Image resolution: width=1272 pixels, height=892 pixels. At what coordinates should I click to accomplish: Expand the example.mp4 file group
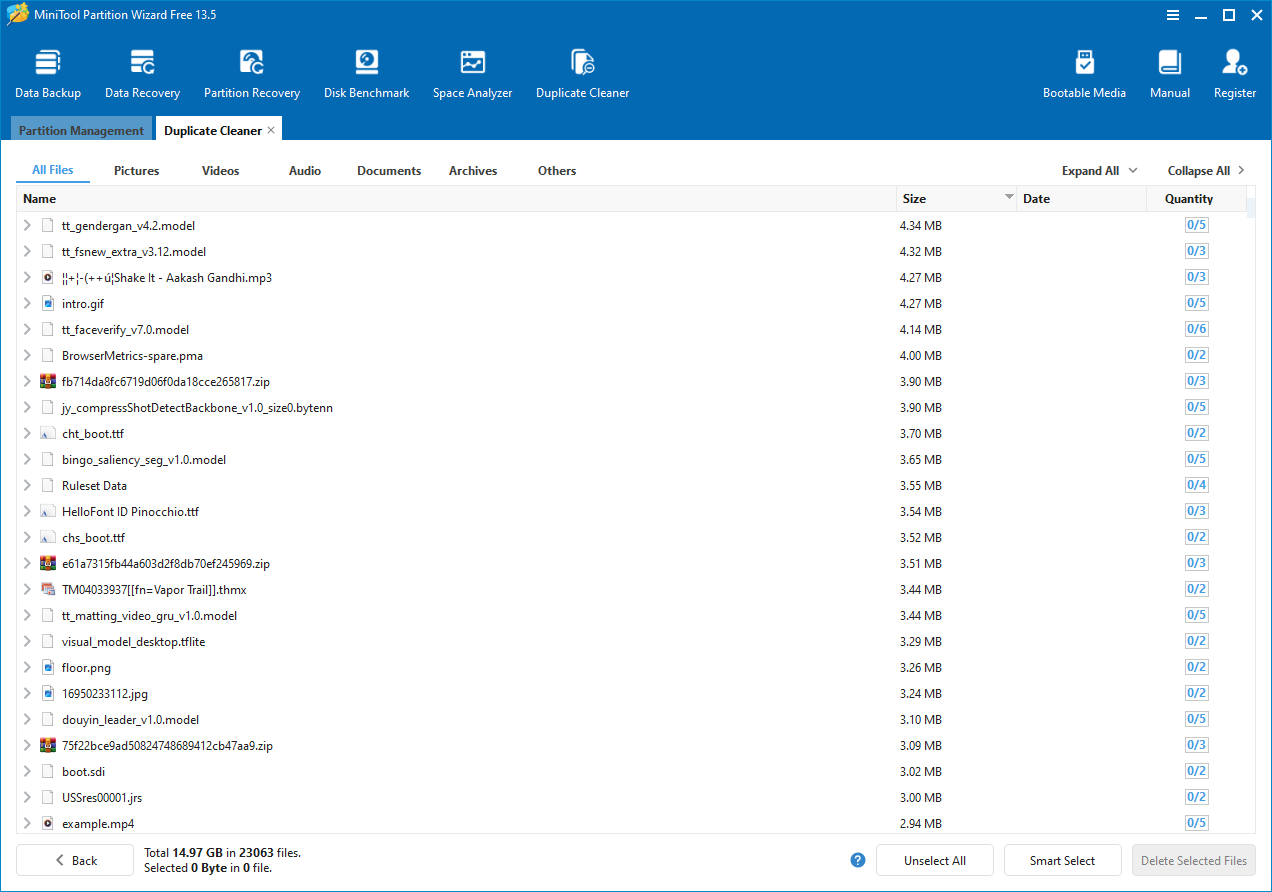(x=27, y=824)
